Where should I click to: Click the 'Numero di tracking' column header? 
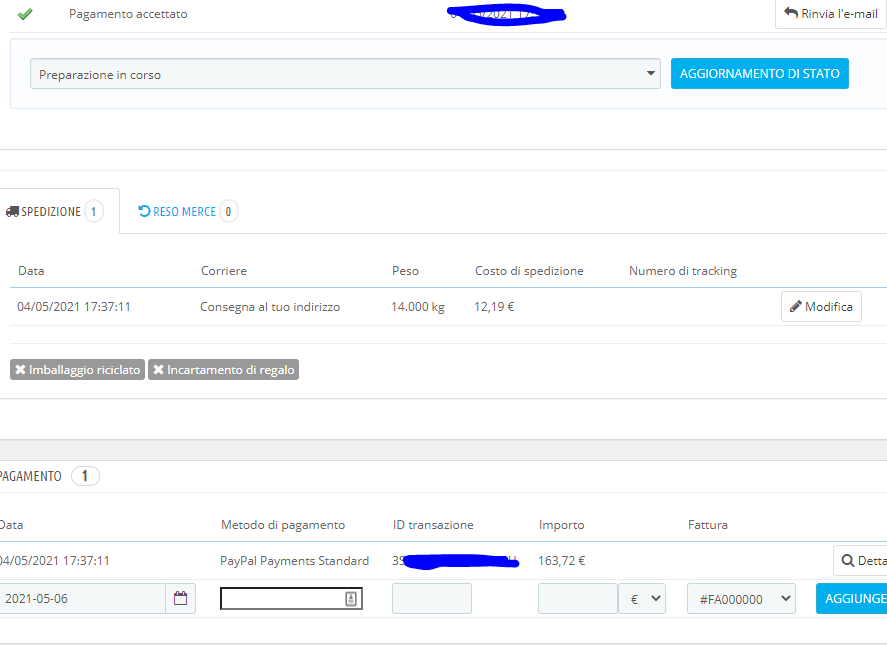click(x=683, y=271)
